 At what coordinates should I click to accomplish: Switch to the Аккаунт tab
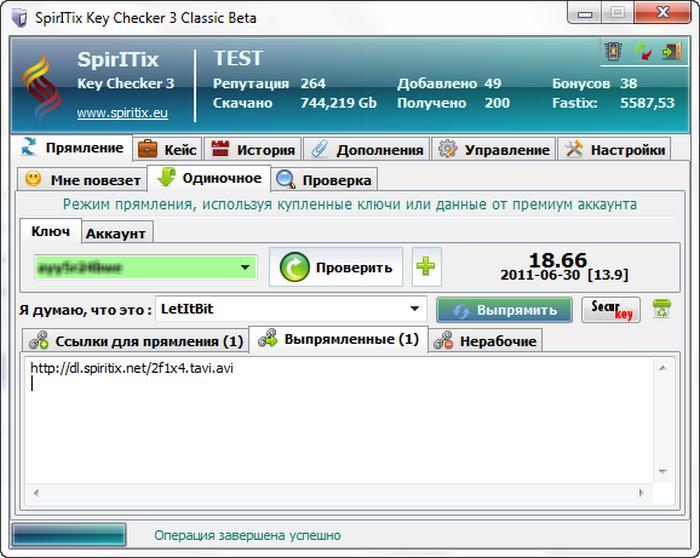point(116,233)
